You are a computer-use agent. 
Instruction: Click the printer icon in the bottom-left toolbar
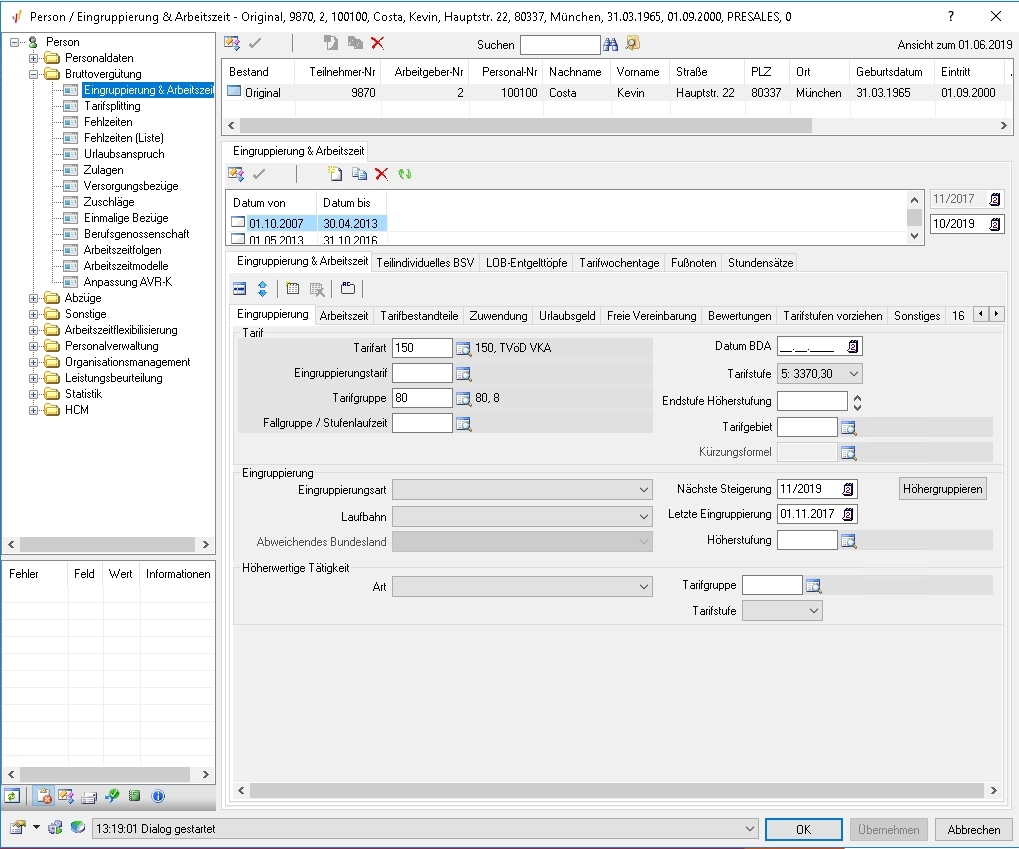pos(89,796)
